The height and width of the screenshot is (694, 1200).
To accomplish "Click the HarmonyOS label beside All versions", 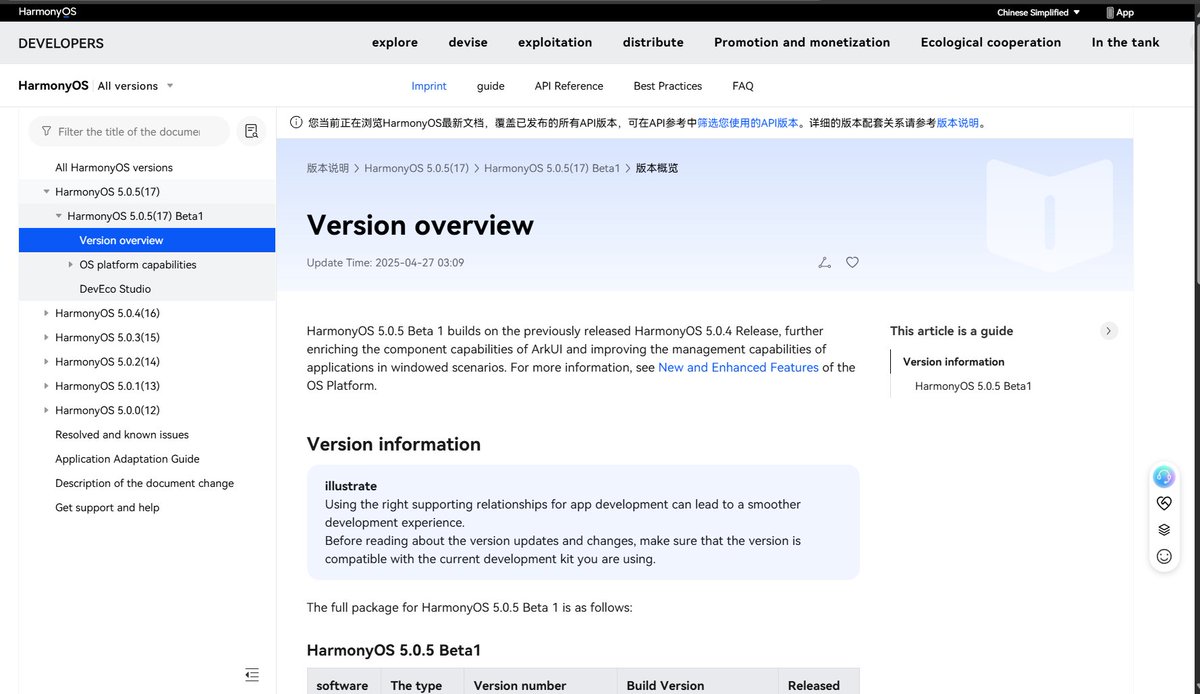I will click(x=53, y=86).
